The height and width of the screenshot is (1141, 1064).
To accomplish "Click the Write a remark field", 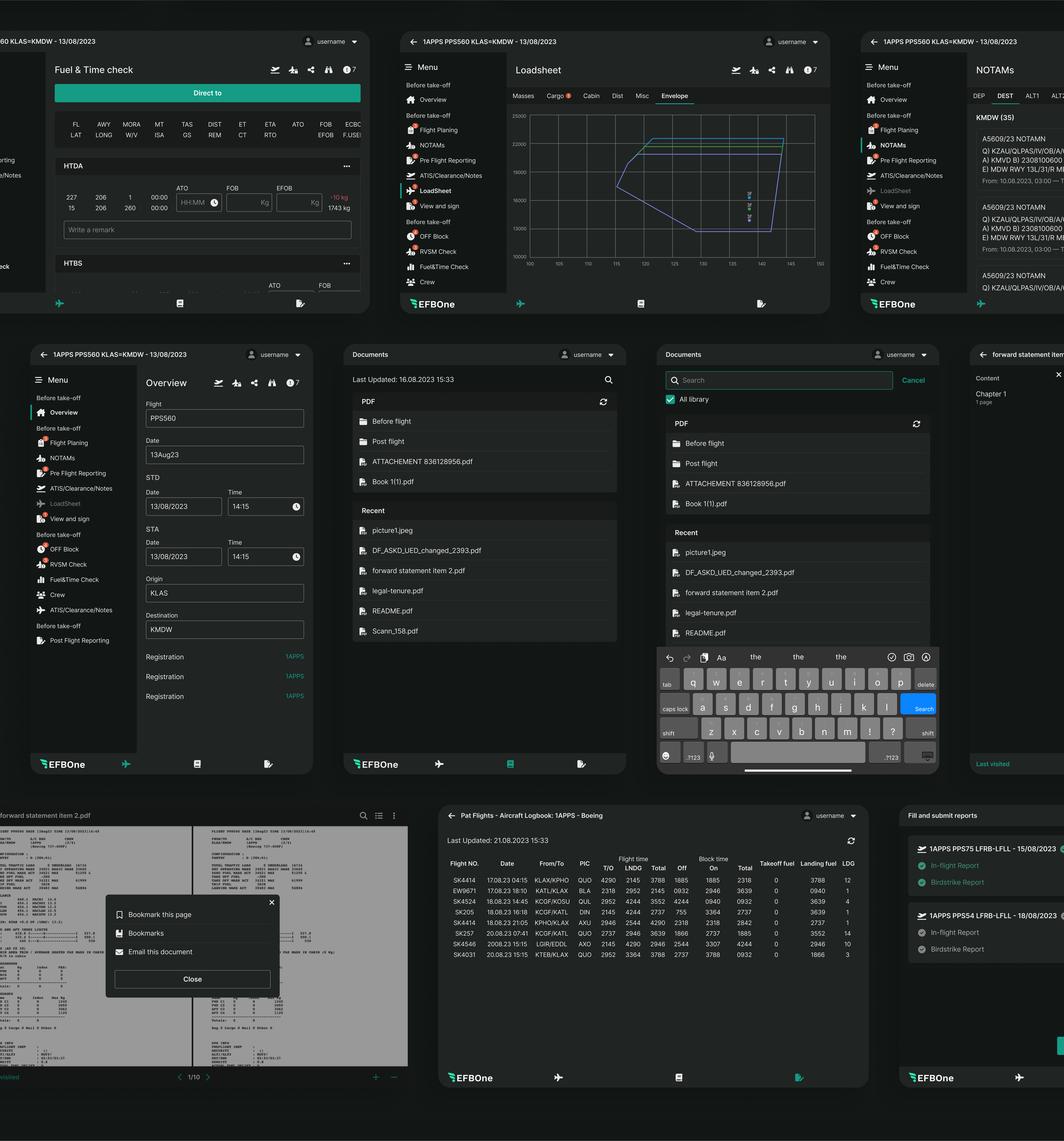I will click(x=208, y=230).
